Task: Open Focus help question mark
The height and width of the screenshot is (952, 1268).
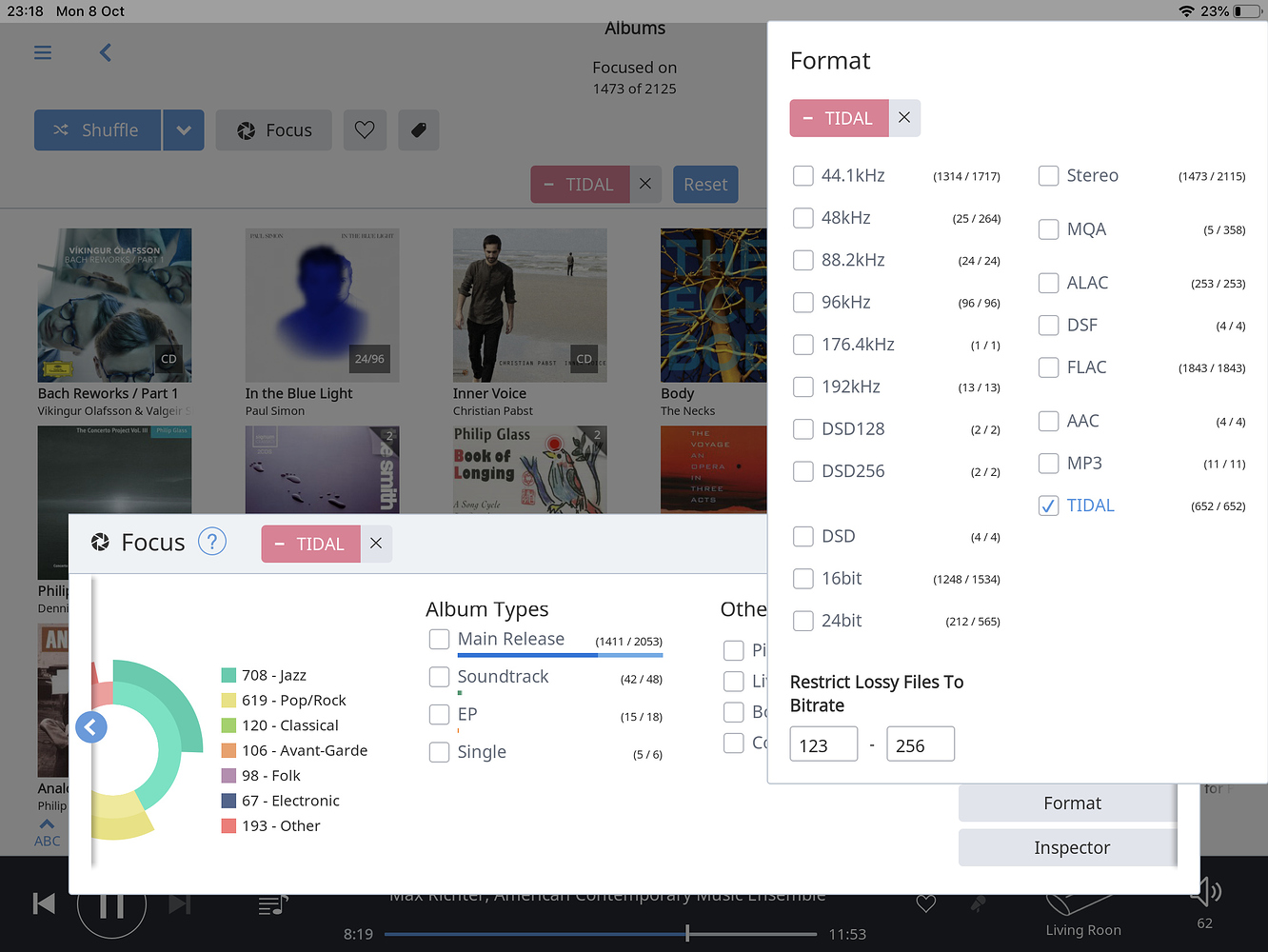Action: click(x=212, y=542)
